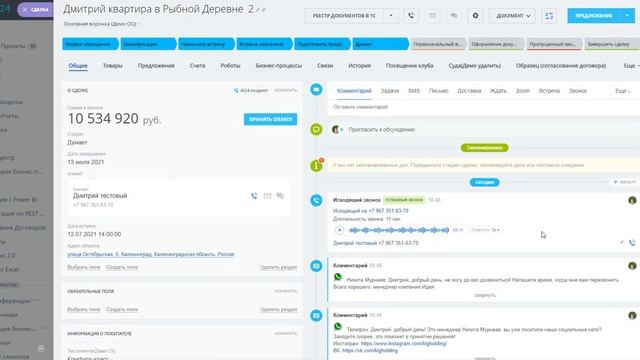
Task: Set stage to Завершить сделку
Action: point(611,44)
